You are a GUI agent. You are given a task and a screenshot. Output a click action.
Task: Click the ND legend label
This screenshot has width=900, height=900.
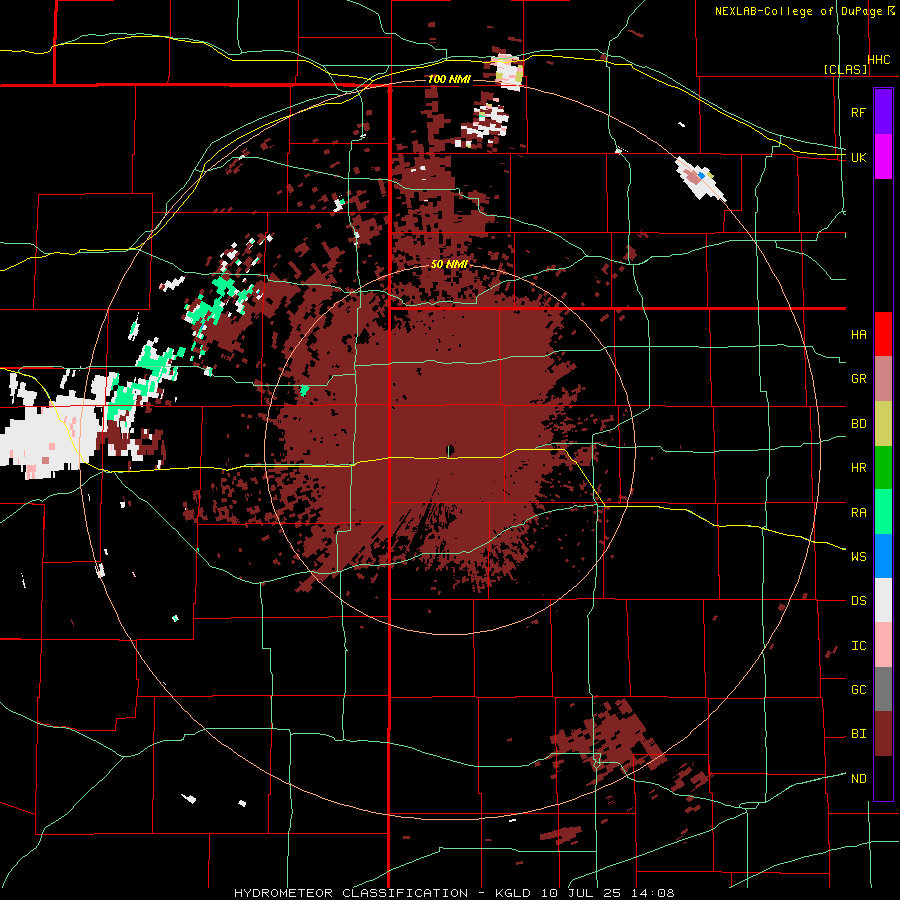858,779
